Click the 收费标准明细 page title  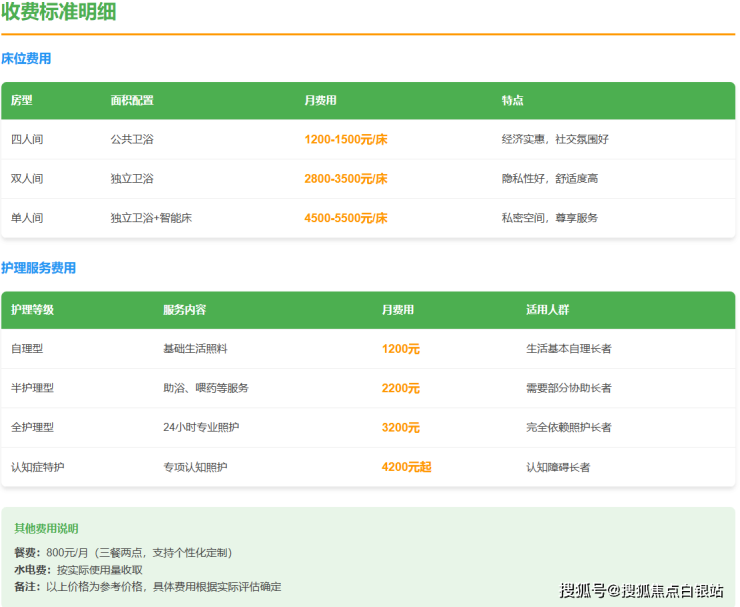coord(58,13)
